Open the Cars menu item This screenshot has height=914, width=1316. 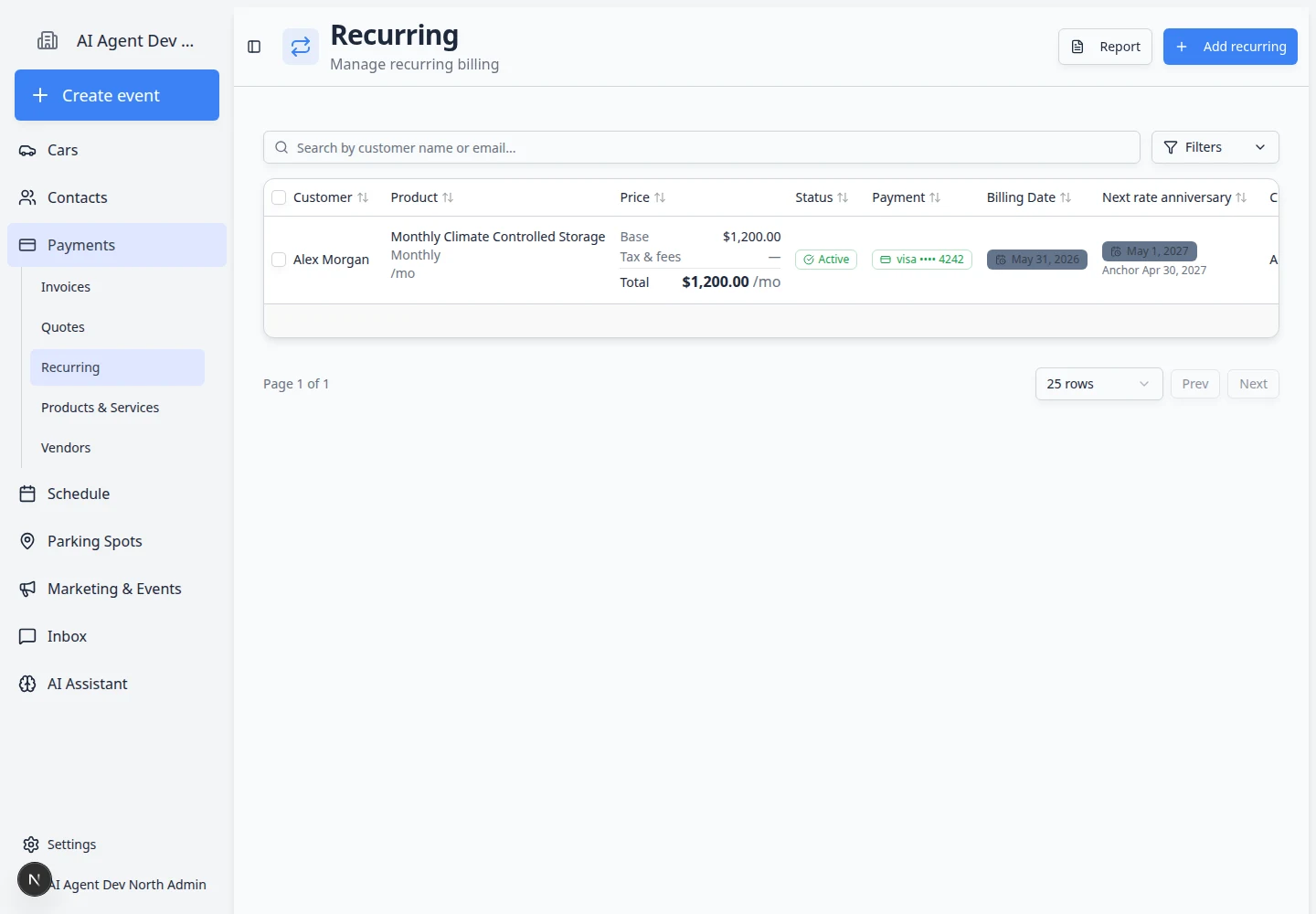(x=117, y=150)
